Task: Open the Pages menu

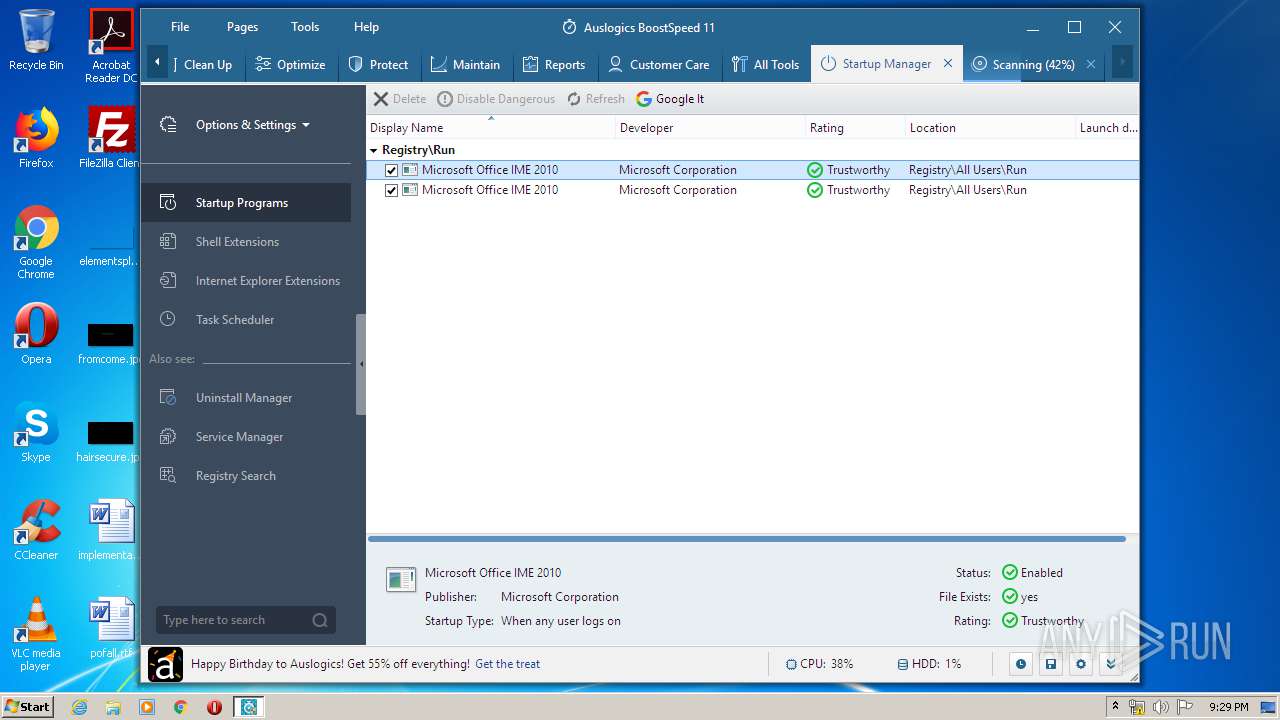Action: (x=242, y=27)
